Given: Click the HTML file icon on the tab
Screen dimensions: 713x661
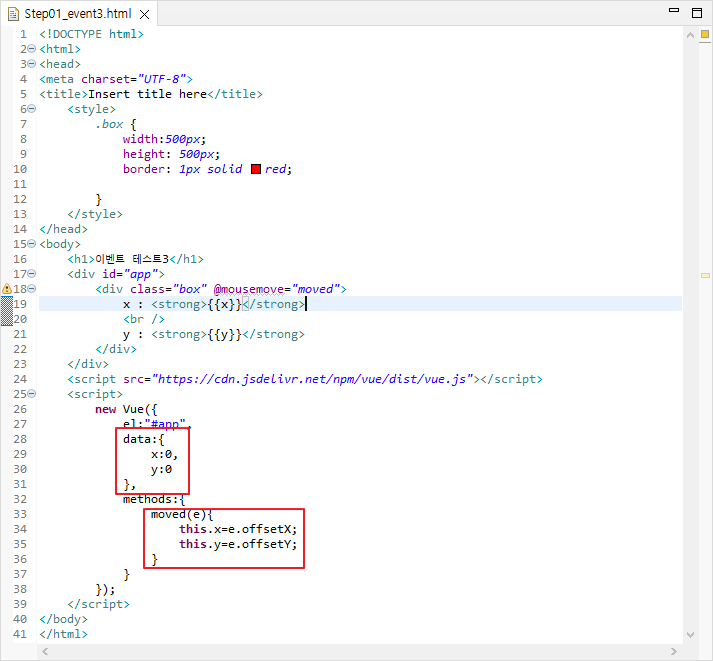Looking at the screenshot, I should coord(14,14).
